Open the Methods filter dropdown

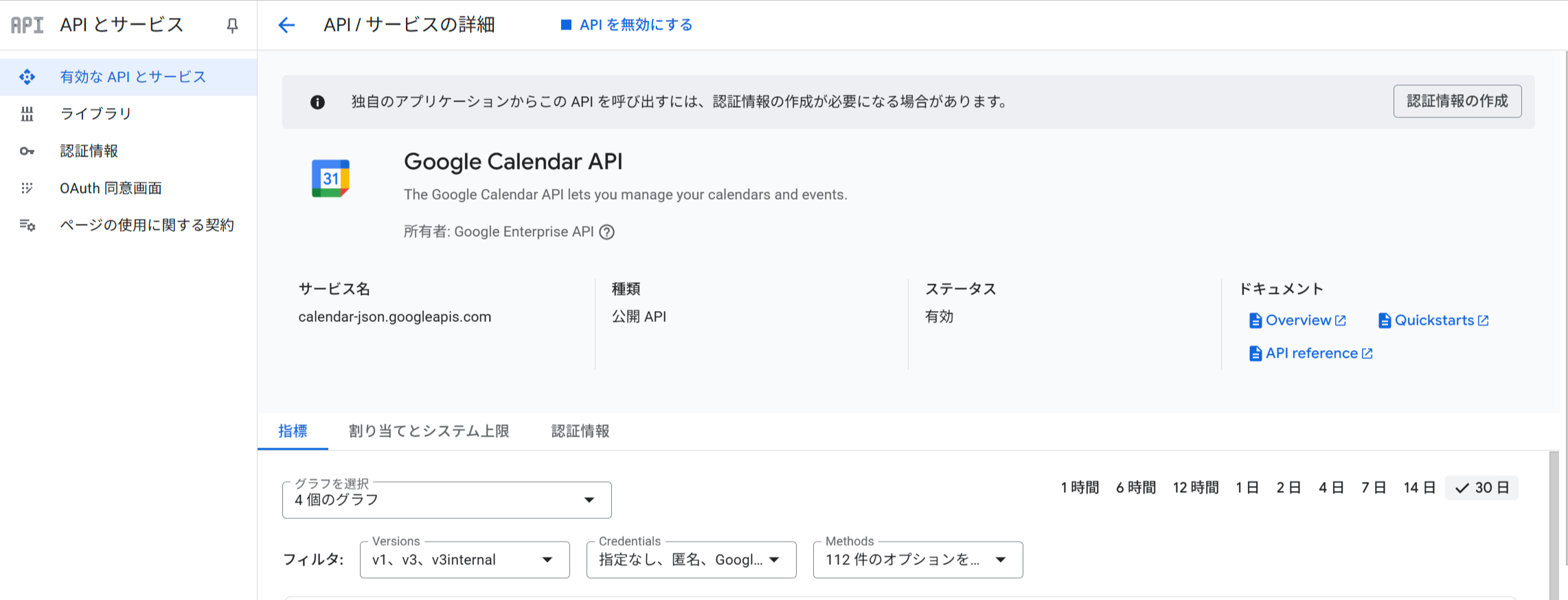tap(918, 559)
